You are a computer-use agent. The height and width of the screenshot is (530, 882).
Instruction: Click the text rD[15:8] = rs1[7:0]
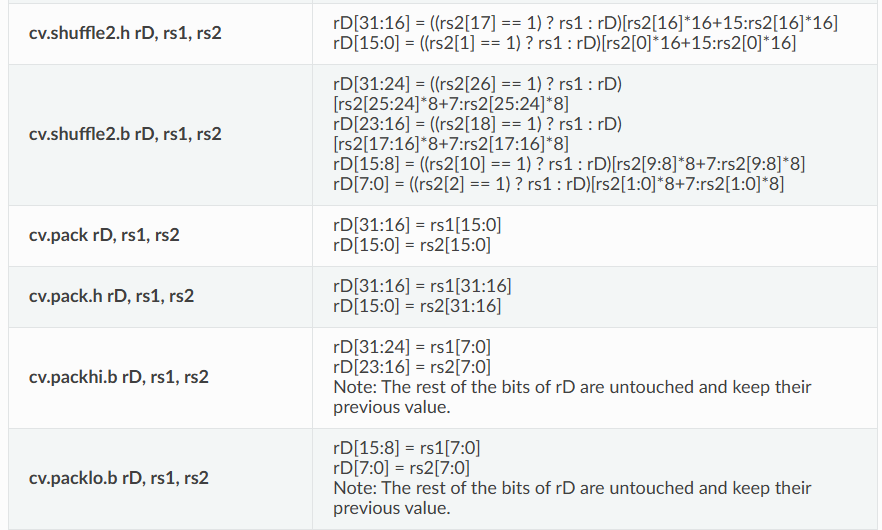(x=407, y=448)
